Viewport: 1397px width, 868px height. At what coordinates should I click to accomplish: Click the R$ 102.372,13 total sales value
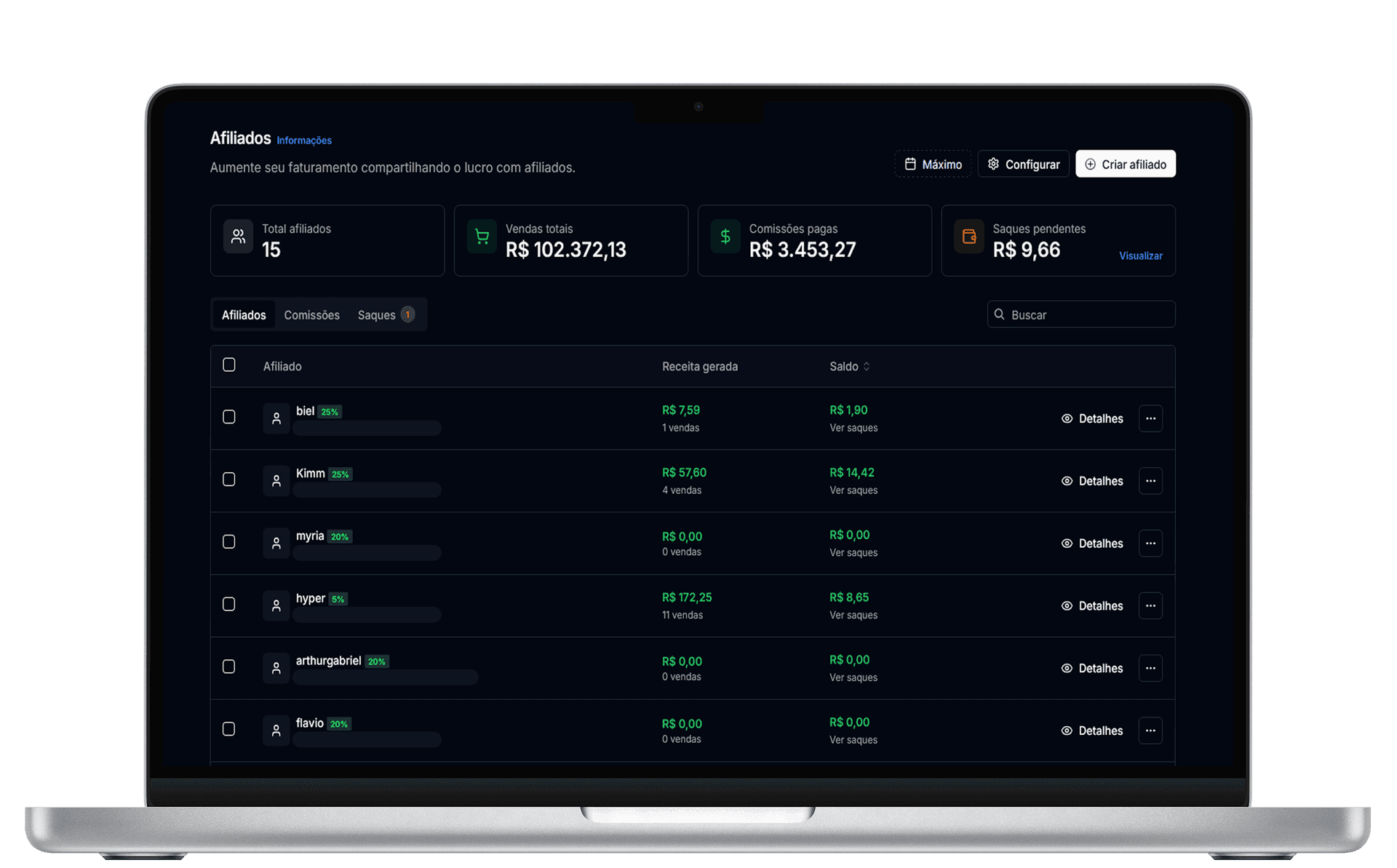[x=566, y=250]
